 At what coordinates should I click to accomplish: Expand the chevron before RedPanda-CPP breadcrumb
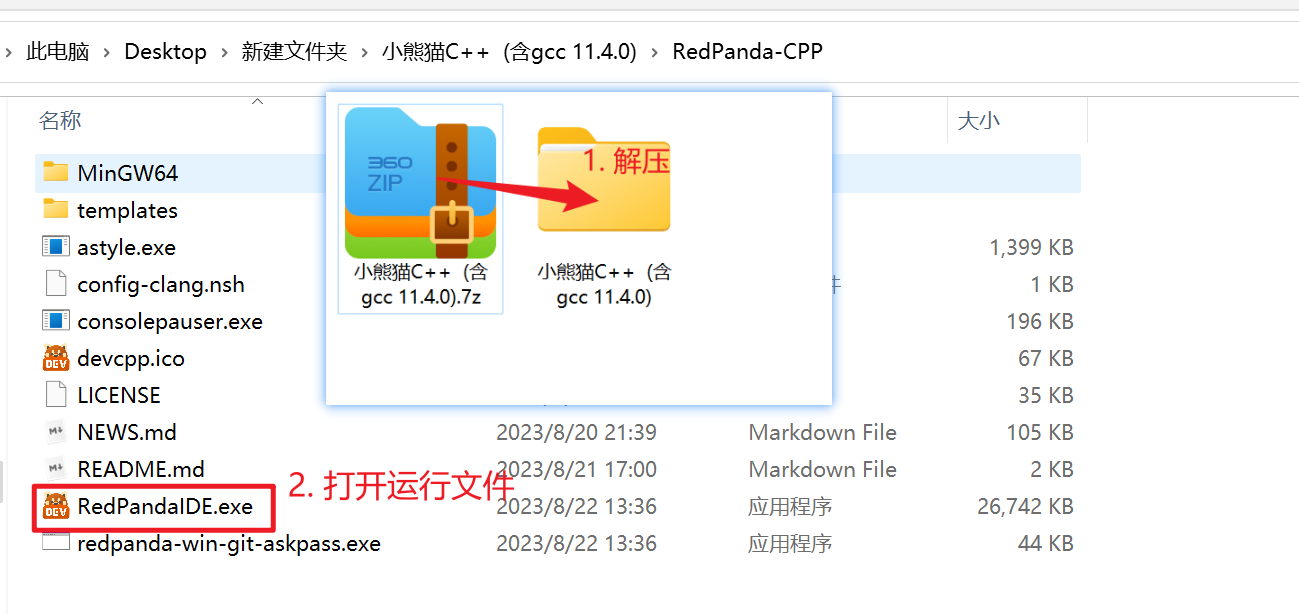click(655, 52)
